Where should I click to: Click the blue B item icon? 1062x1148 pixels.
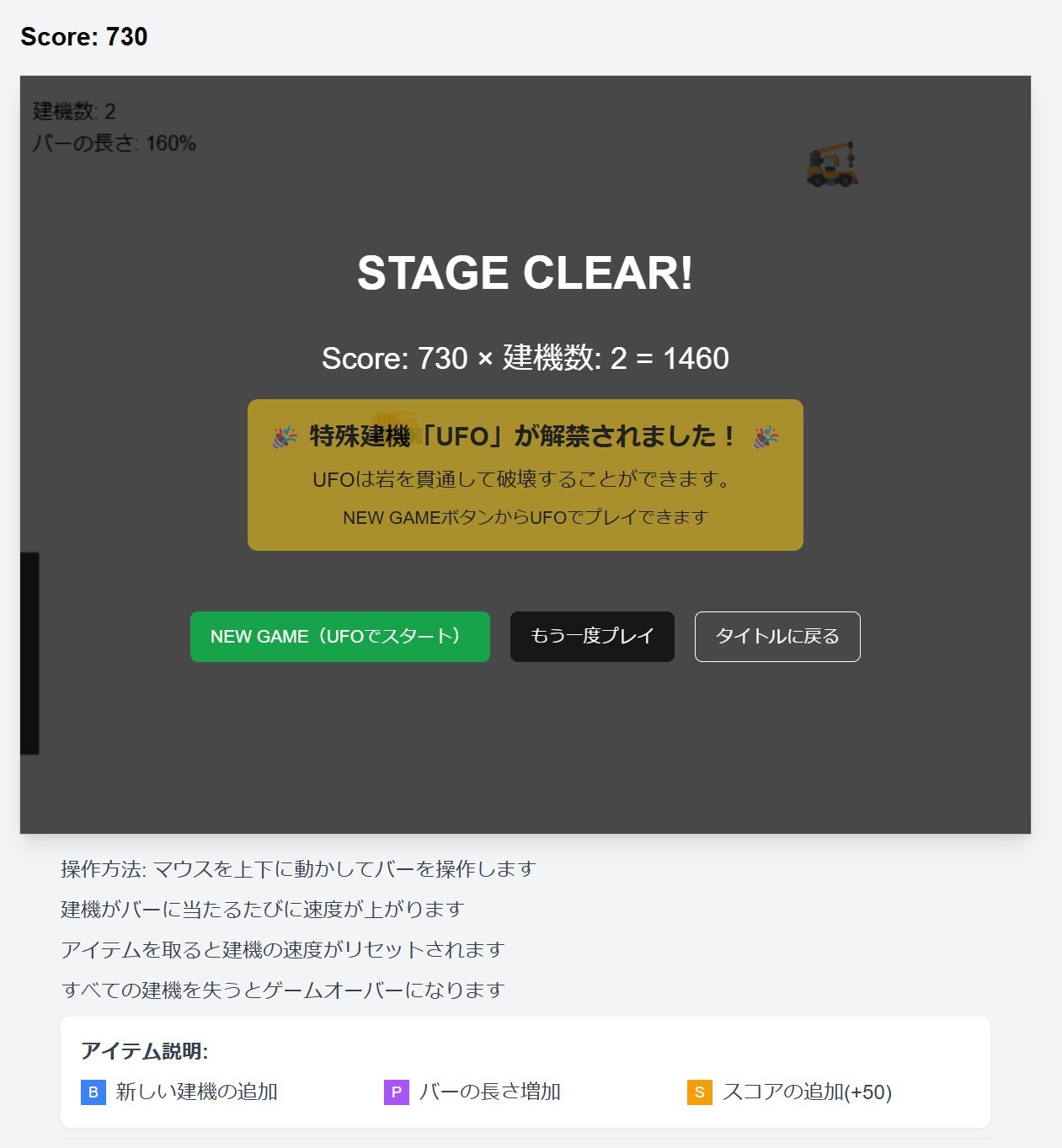pyautogui.click(x=93, y=1092)
